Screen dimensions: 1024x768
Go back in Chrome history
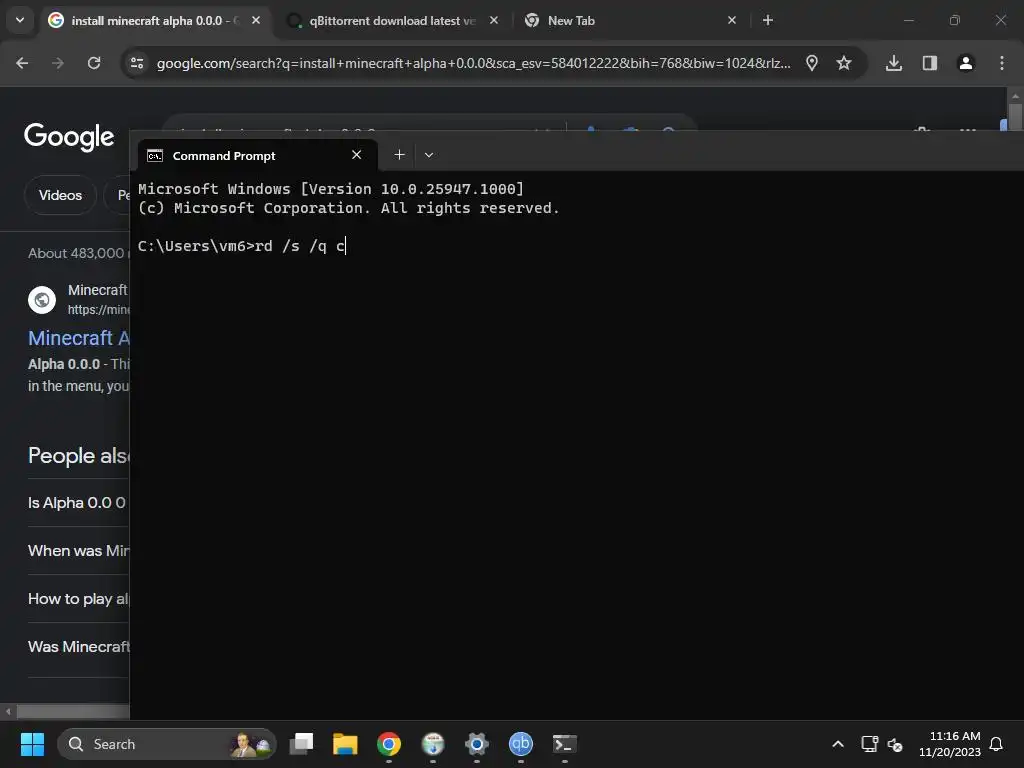coord(22,63)
